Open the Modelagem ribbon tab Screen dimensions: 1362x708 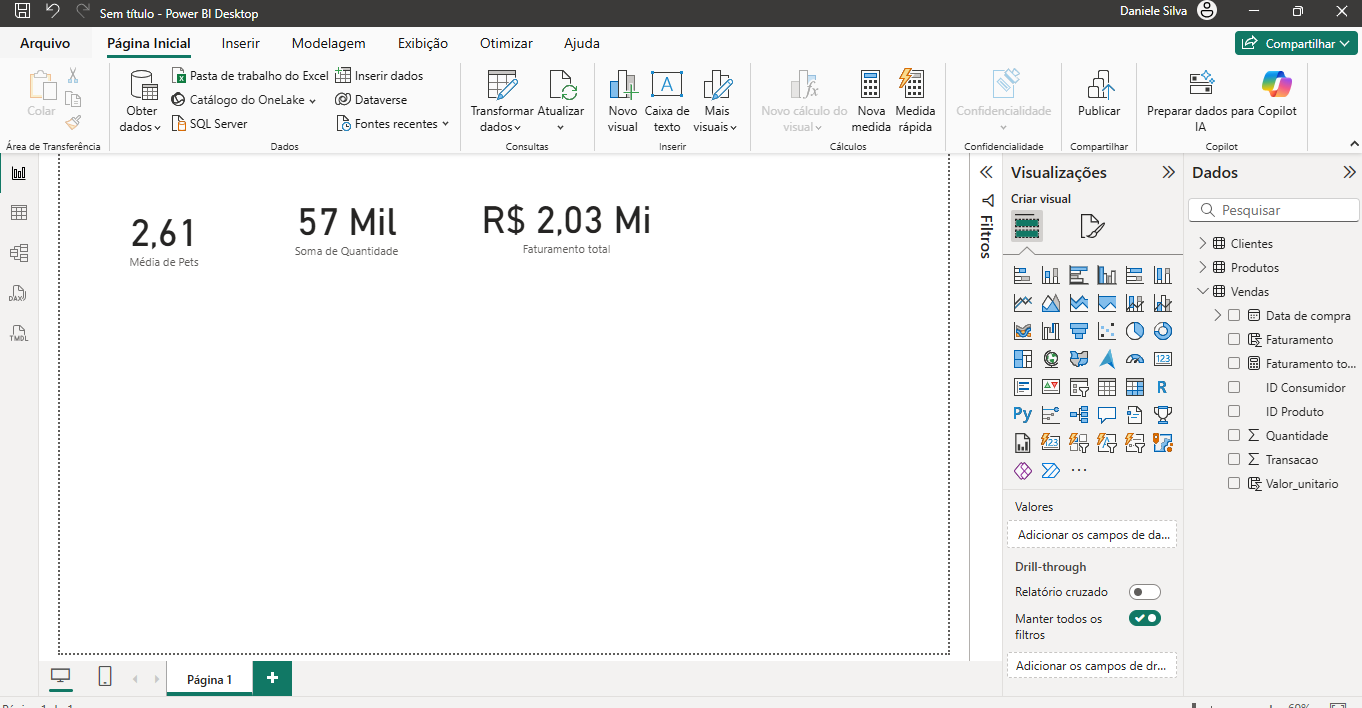click(328, 43)
